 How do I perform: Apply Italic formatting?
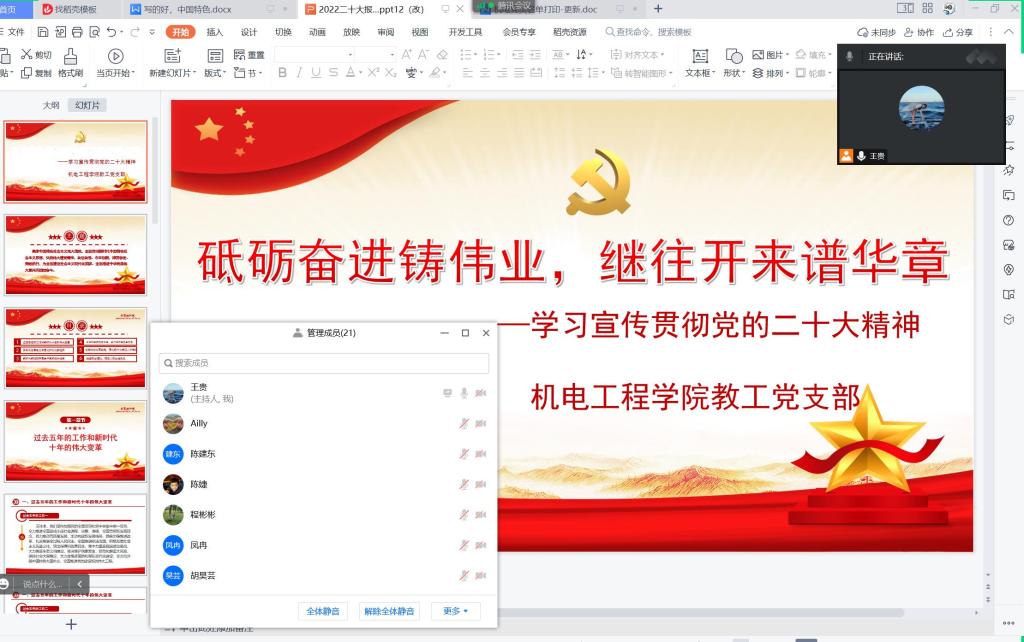pos(299,72)
